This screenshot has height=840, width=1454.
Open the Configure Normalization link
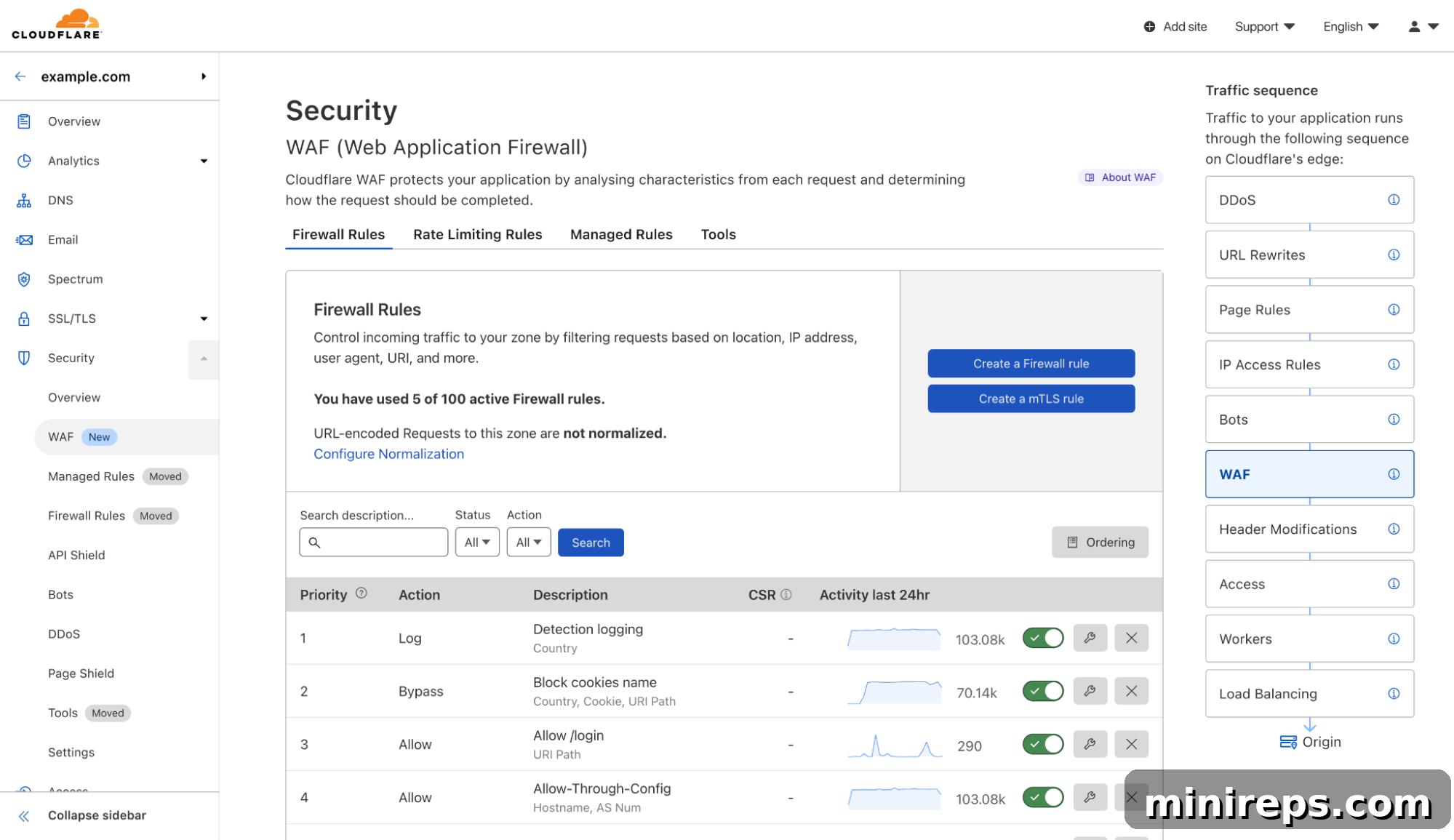(388, 454)
